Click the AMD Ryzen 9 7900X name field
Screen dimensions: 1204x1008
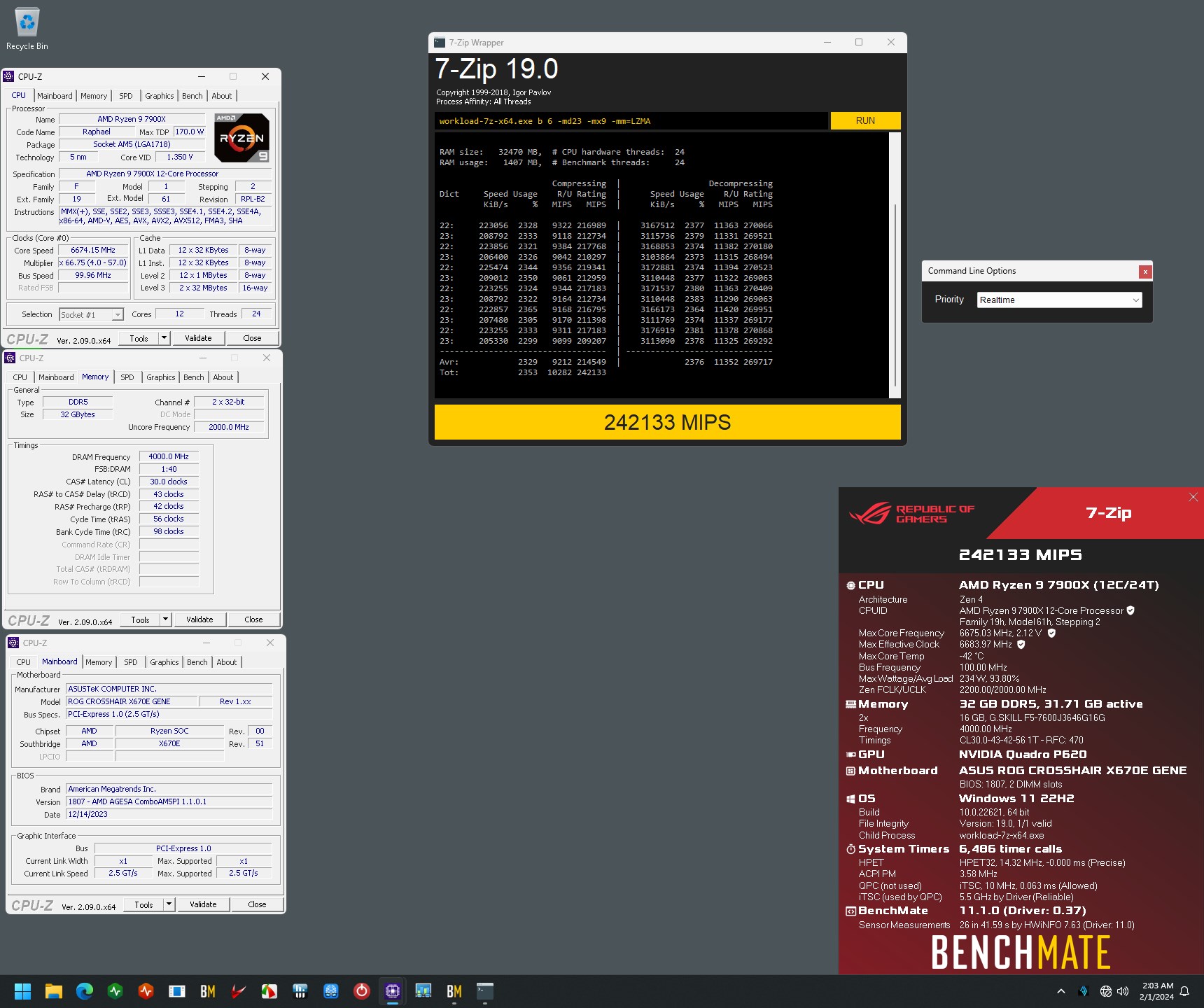tap(132, 120)
